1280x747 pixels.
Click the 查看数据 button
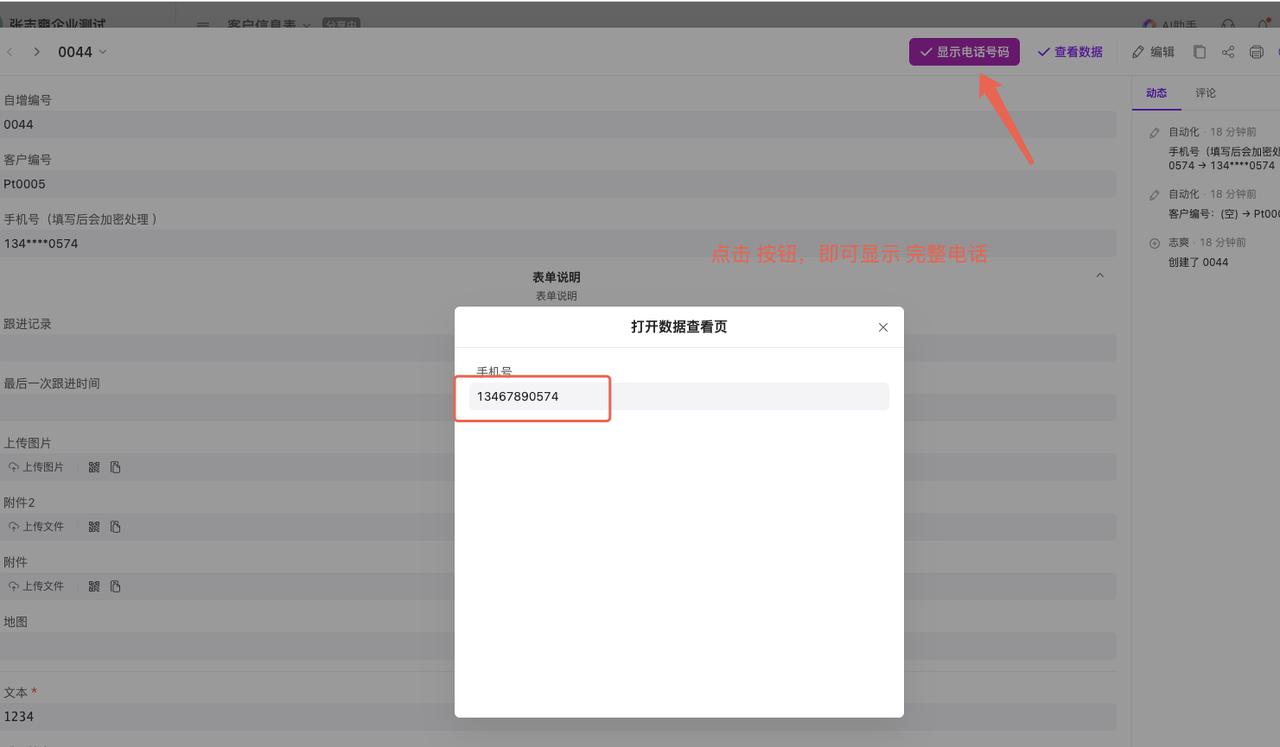click(x=1070, y=52)
